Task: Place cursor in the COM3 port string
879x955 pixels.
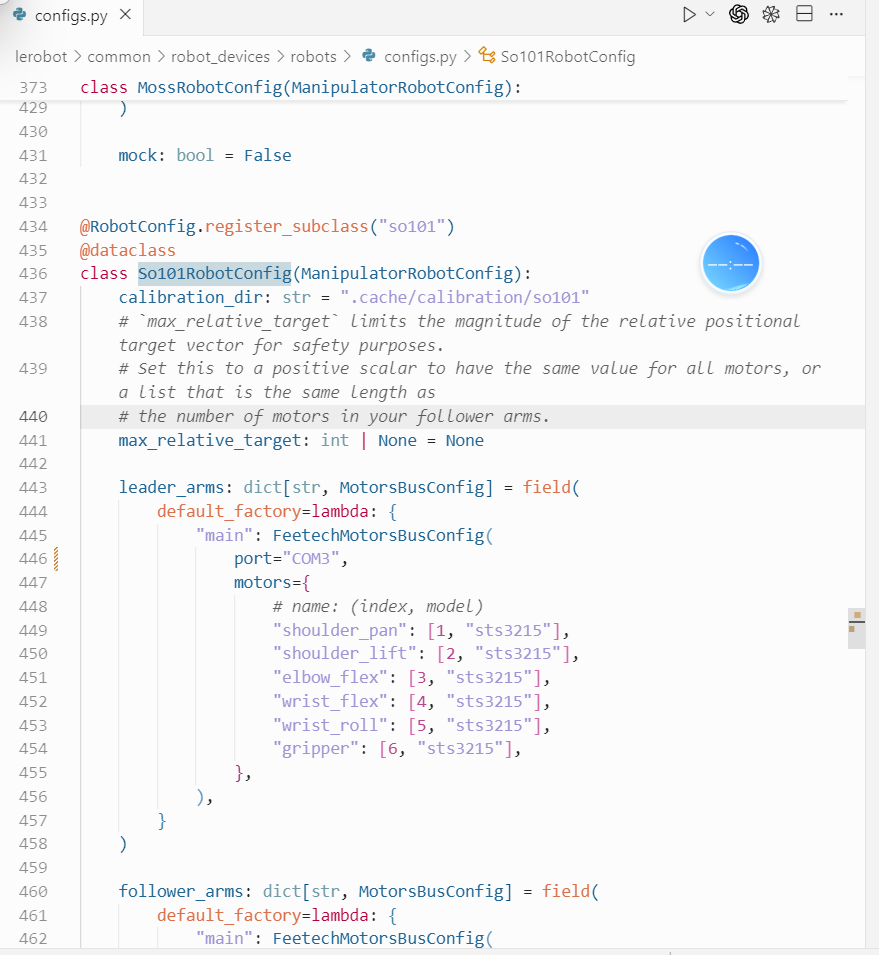Action: pos(311,559)
